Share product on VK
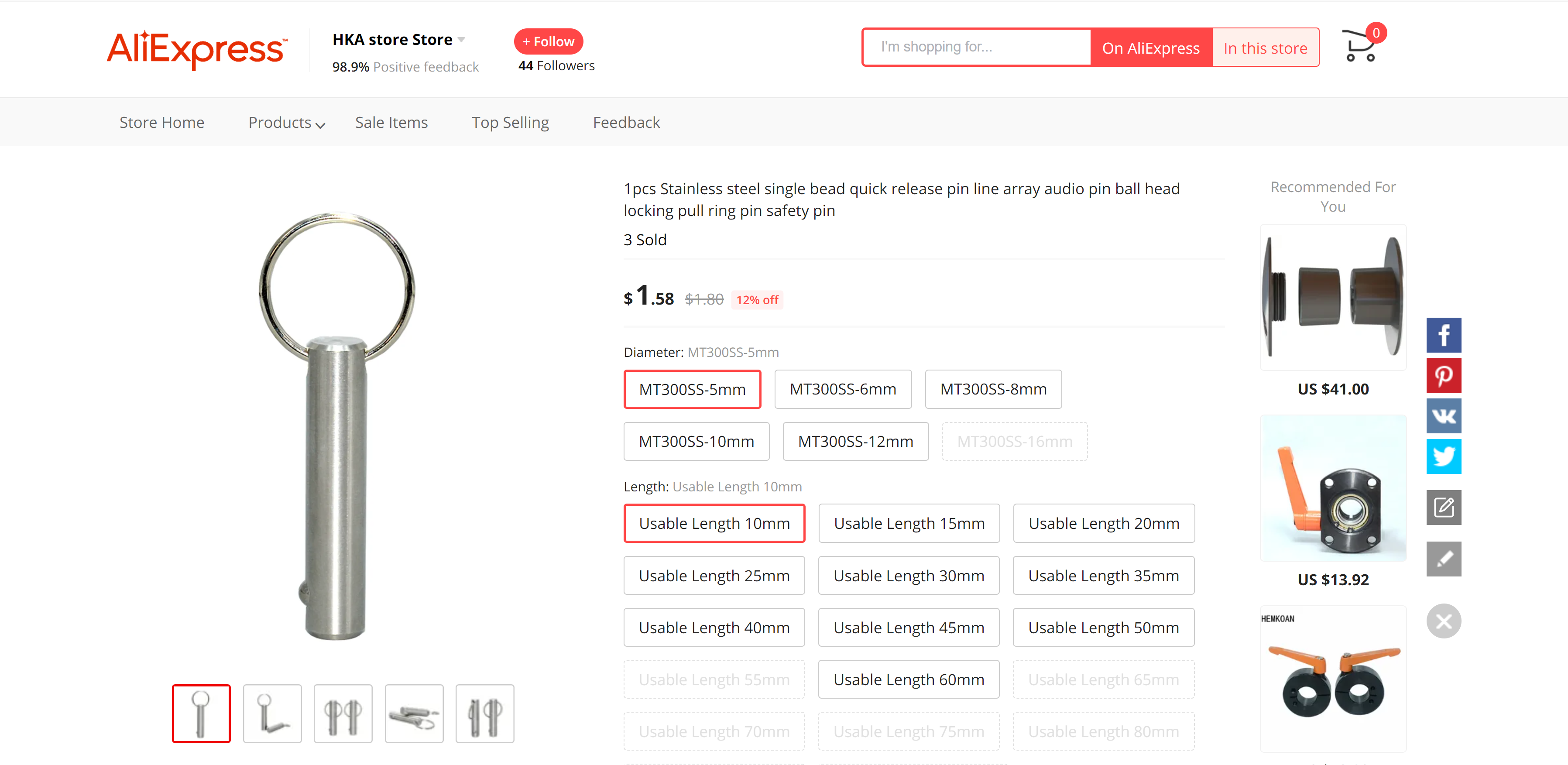Screen dimensions: 1568x765 pos(1443,416)
